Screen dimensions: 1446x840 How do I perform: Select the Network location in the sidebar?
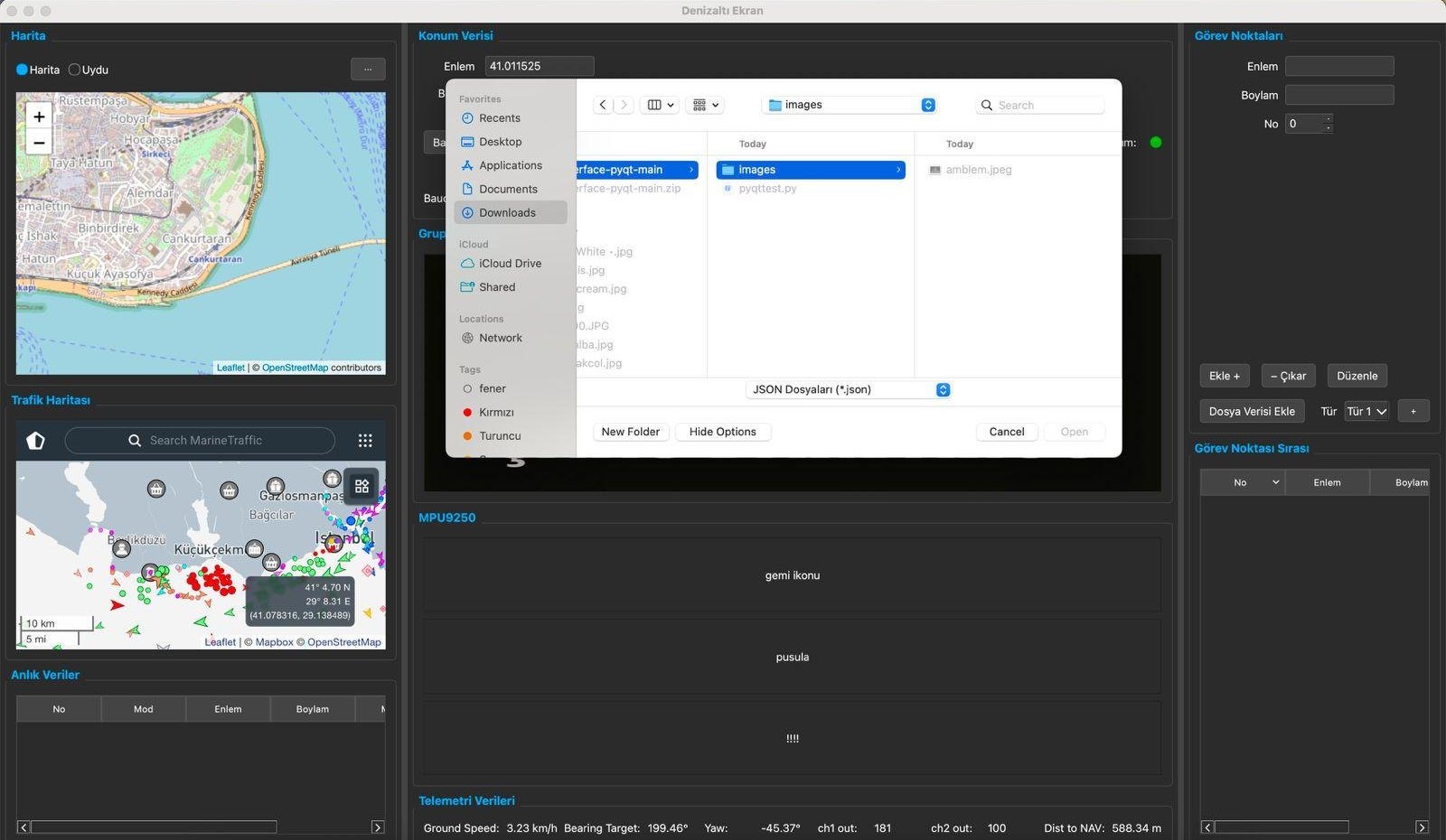[x=501, y=338]
